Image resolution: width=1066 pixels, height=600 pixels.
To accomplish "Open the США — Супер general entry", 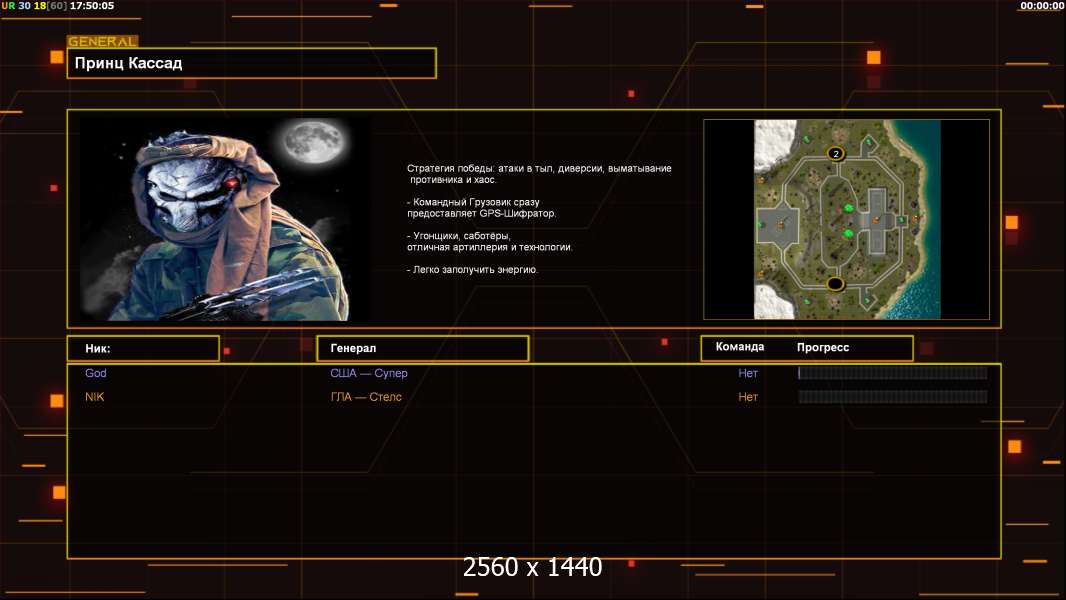I will coord(369,373).
